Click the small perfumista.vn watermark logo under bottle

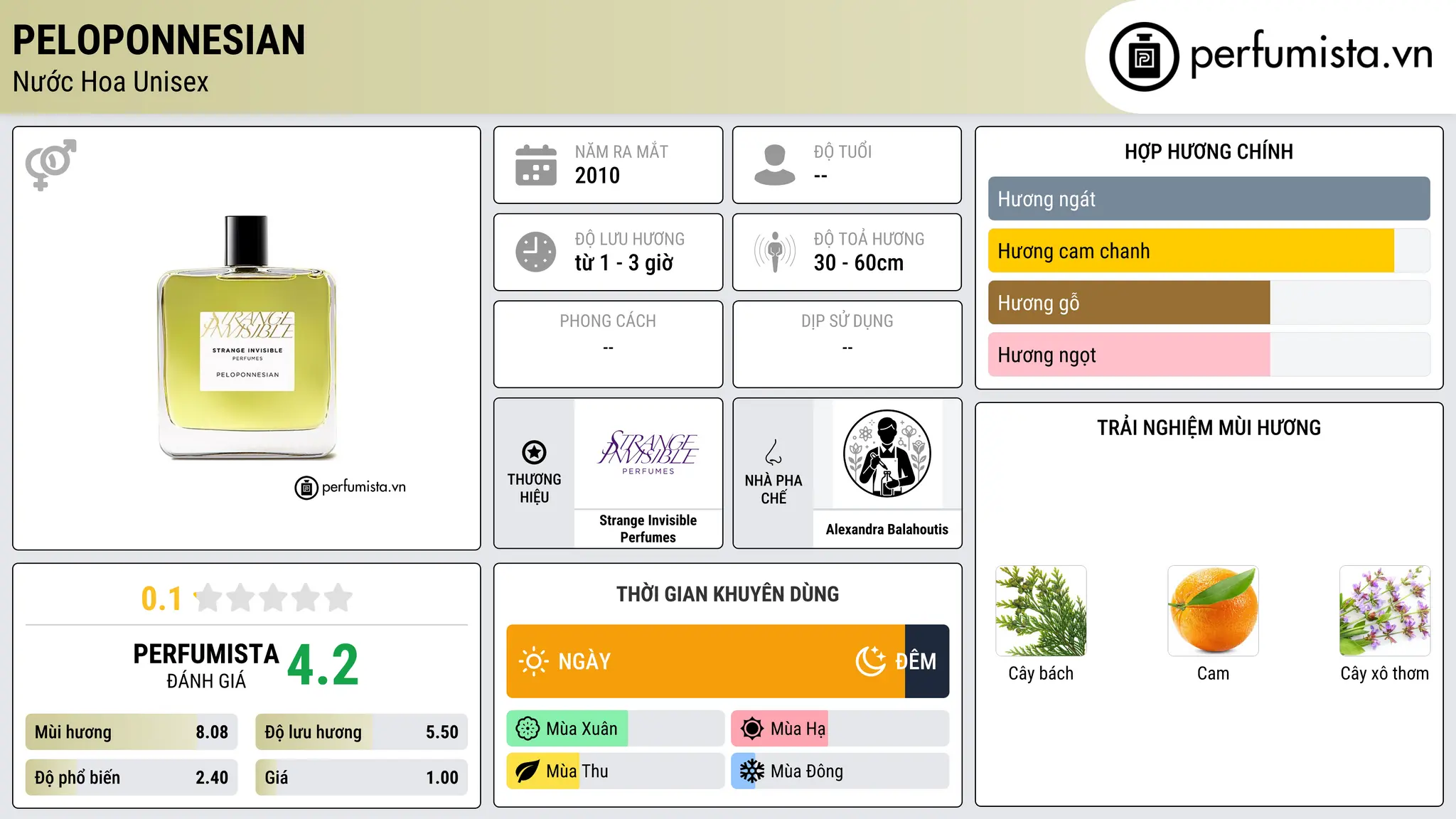click(350, 487)
